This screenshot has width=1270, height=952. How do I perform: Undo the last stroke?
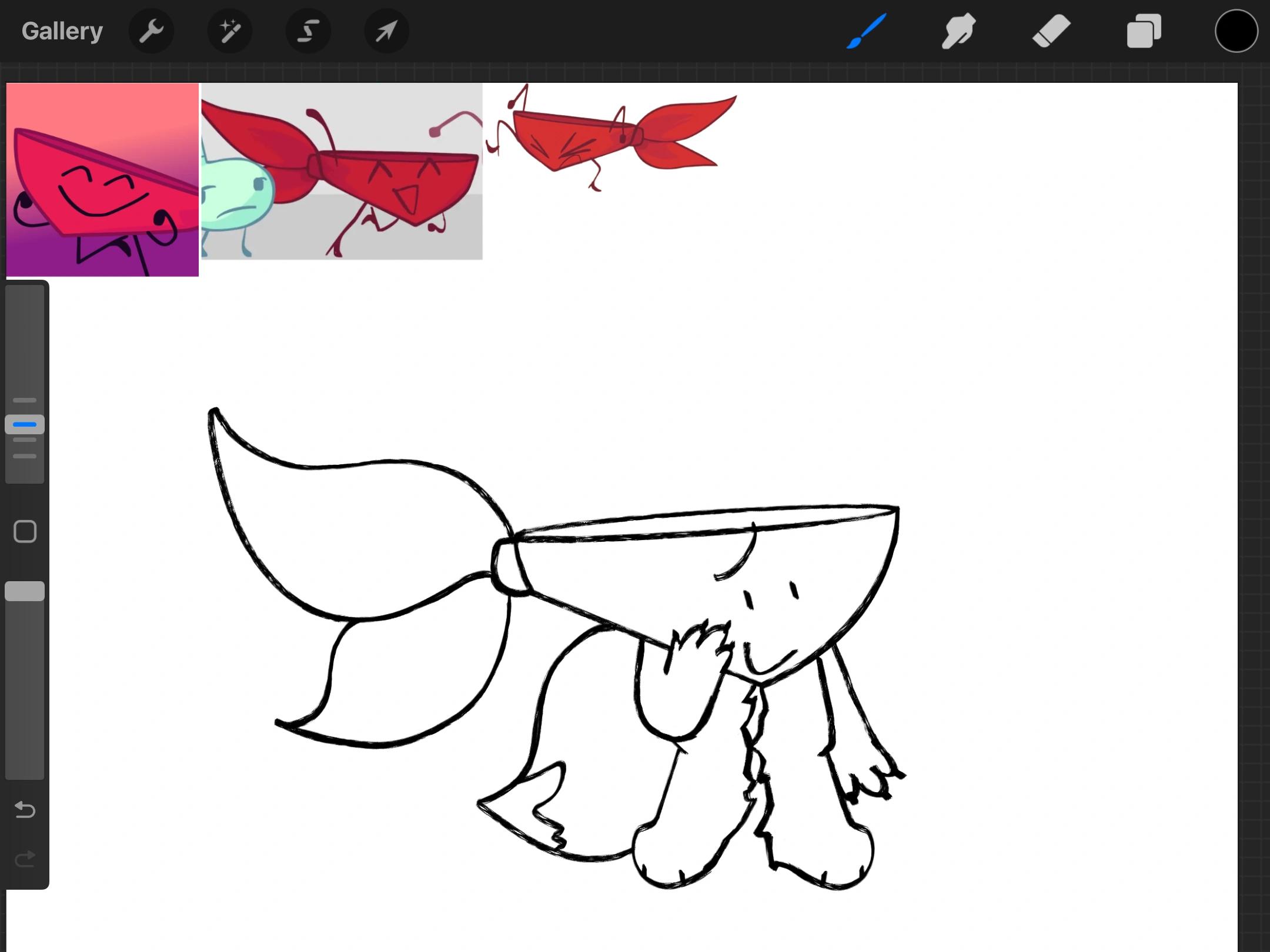(x=25, y=810)
